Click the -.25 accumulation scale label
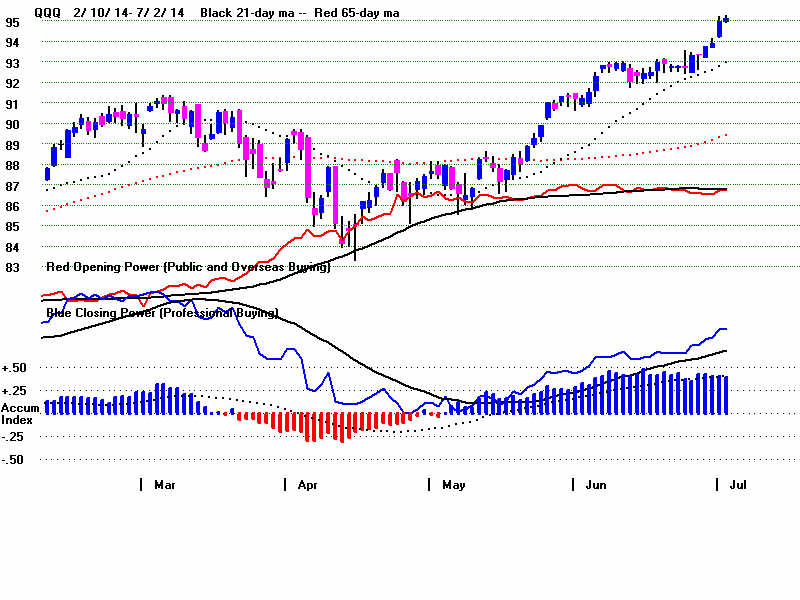This screenshot has width=800, height=600. coord(14,437)
